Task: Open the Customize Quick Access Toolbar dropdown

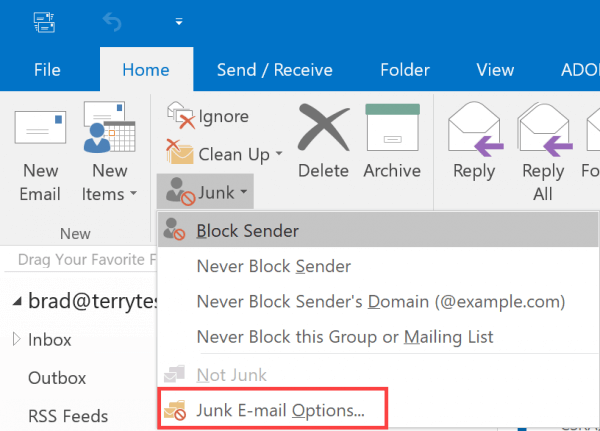Action: [179, 22]
